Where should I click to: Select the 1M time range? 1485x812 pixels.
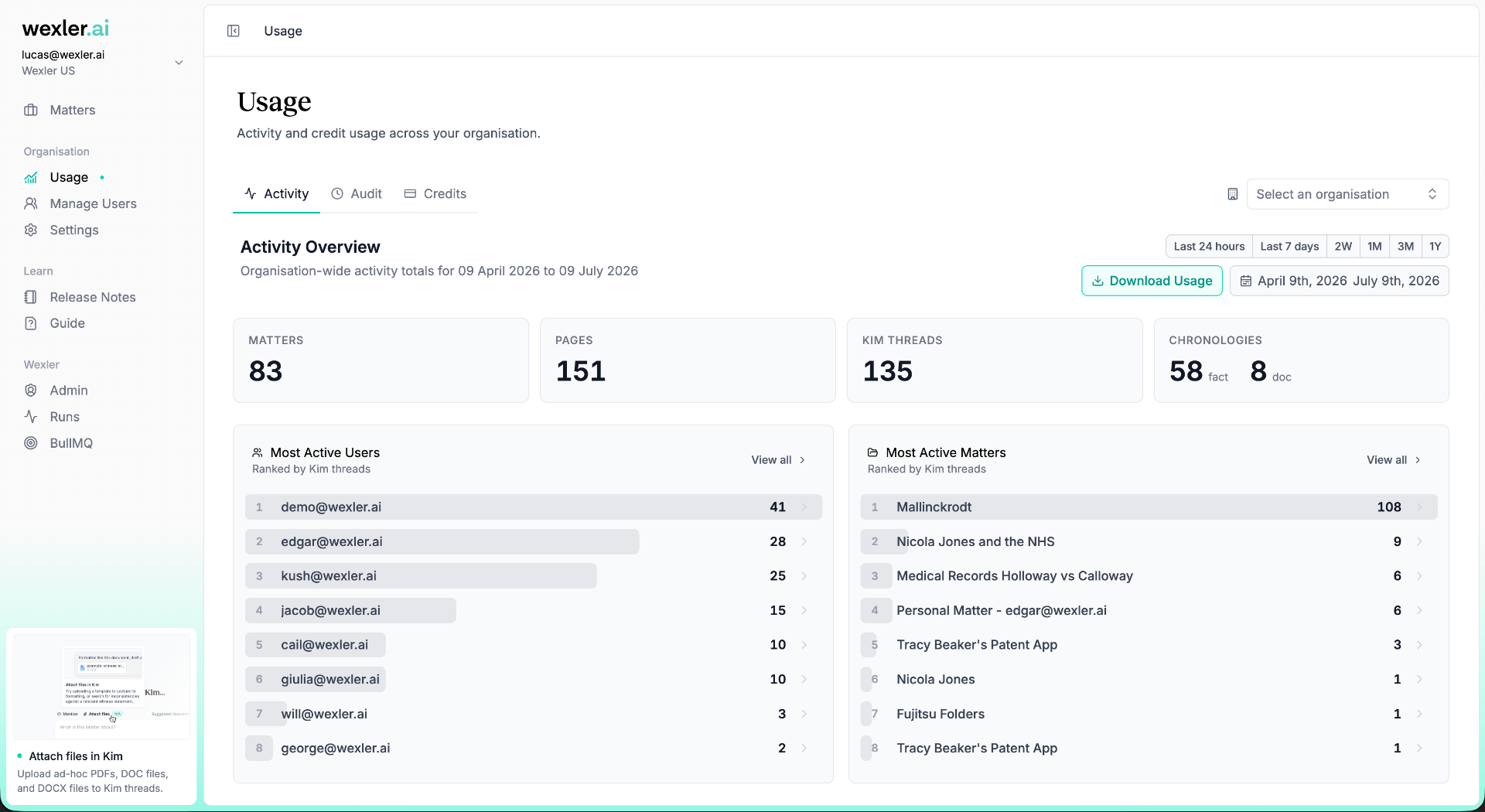coord(1374,246)
